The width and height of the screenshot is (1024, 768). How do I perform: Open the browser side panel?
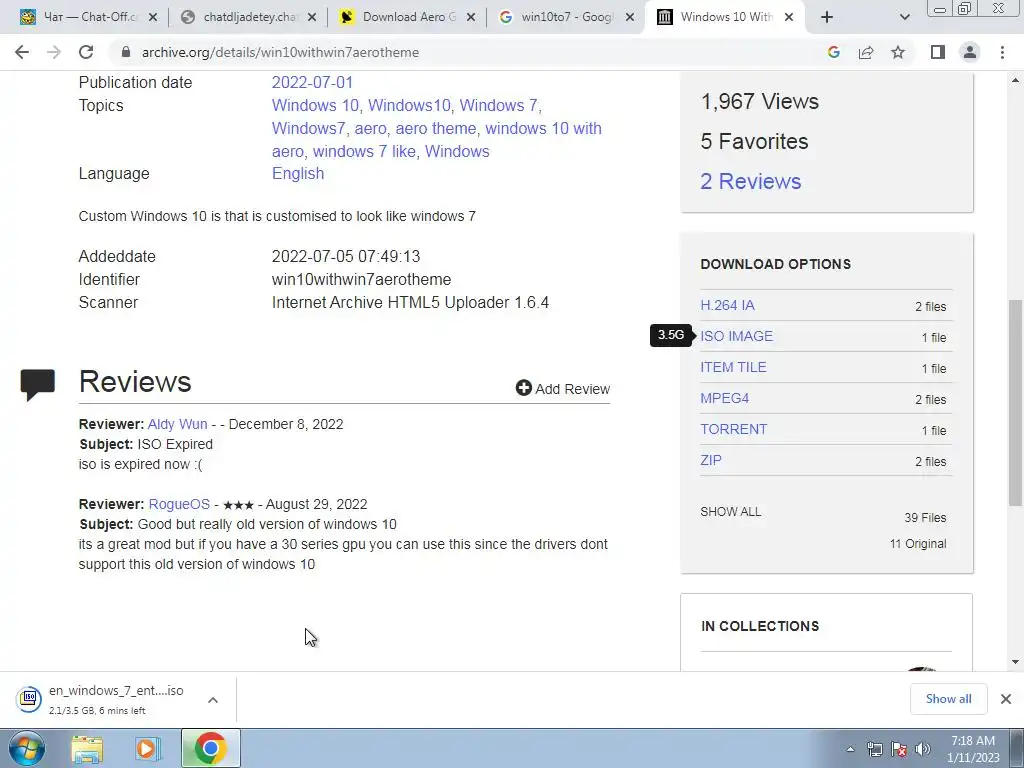pyautogui.click(x=938, y=52)
